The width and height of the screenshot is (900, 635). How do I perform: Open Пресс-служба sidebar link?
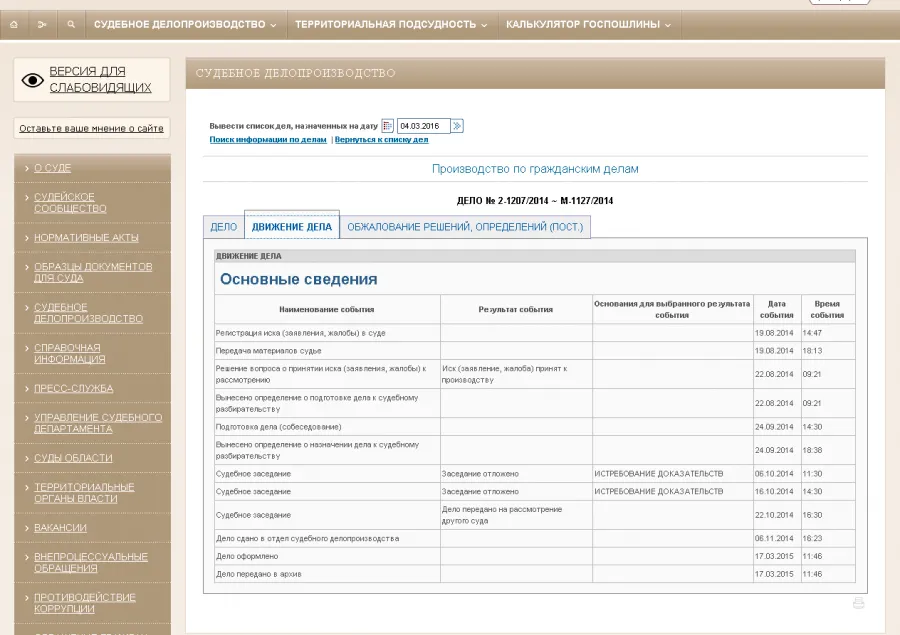73,388
